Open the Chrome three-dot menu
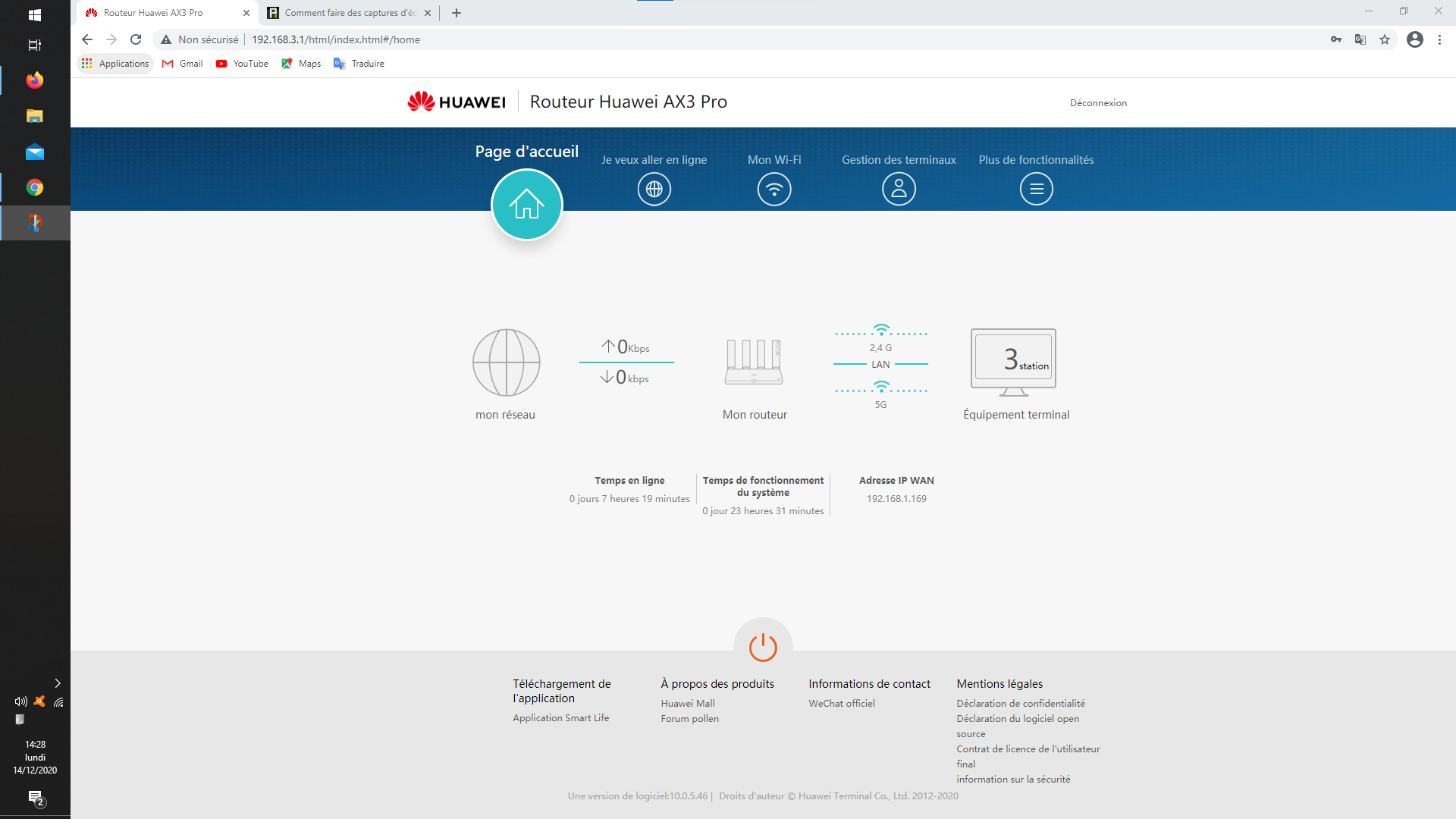 (x=1439, y=39)
